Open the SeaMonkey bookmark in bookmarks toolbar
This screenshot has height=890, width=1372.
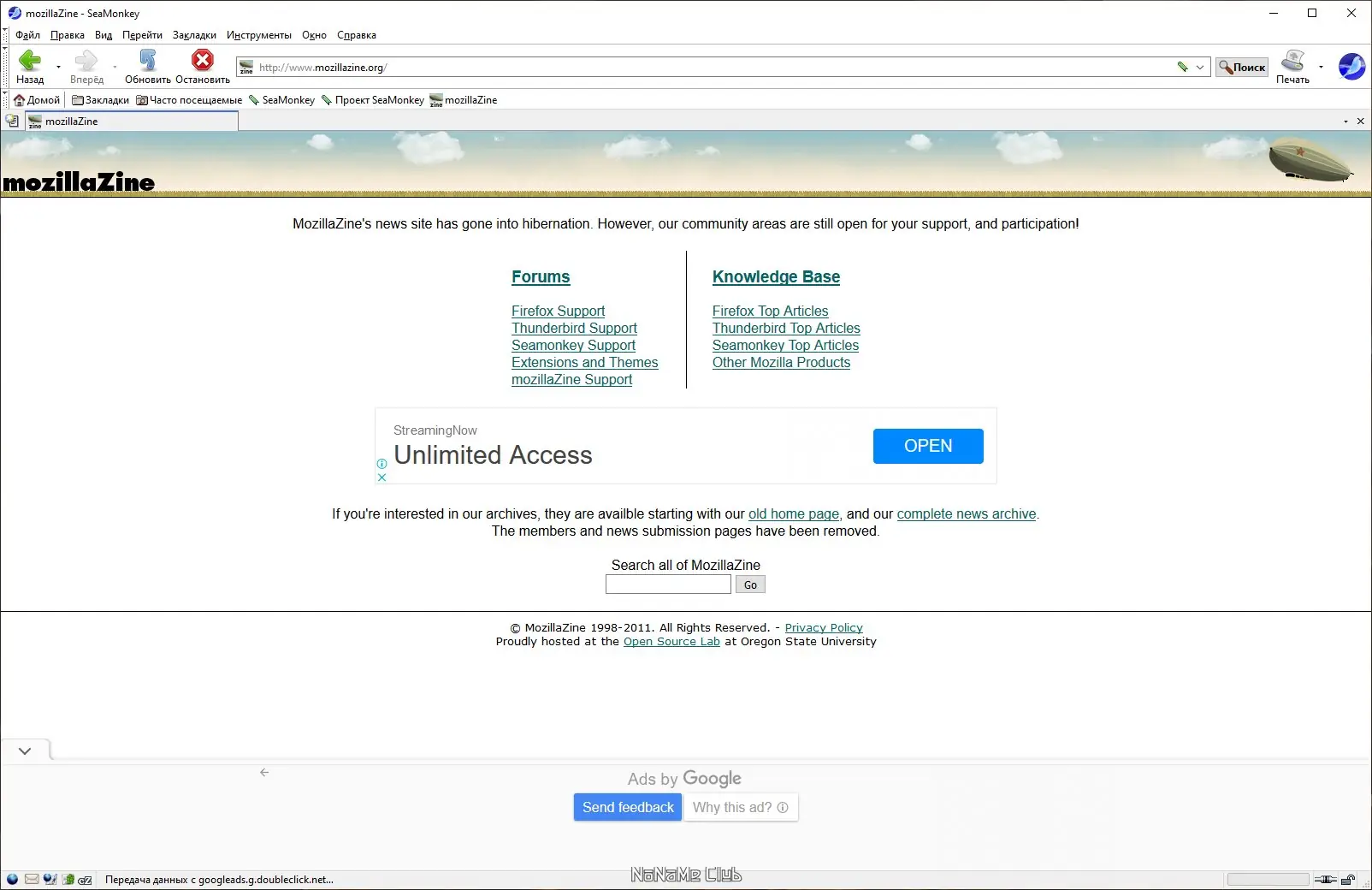pos(281,100)
